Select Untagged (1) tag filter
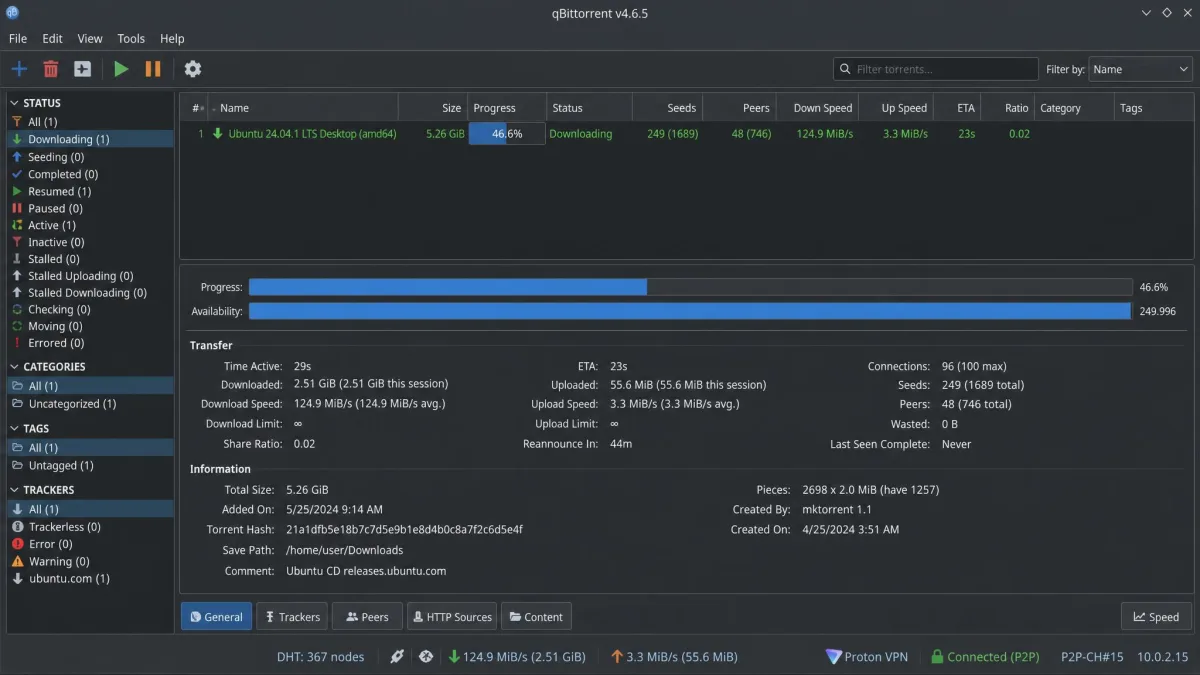Viewport: 1200px width, 675px height. click(90, 466)
